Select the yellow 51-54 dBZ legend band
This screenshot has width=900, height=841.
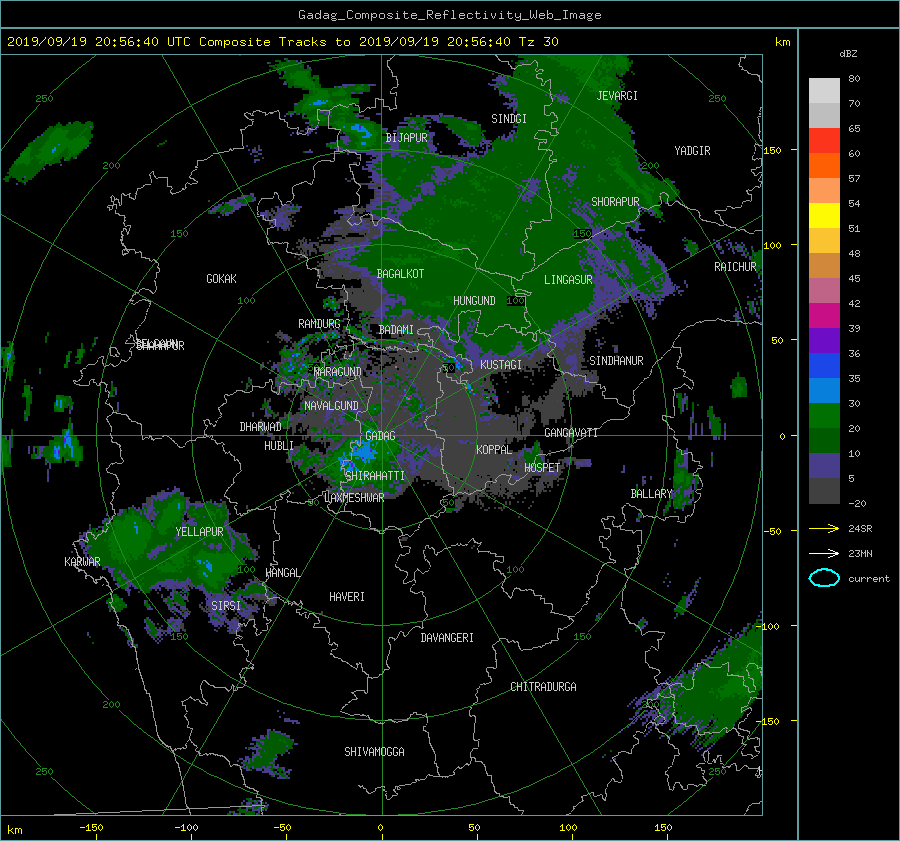click(x=824, y=215)
